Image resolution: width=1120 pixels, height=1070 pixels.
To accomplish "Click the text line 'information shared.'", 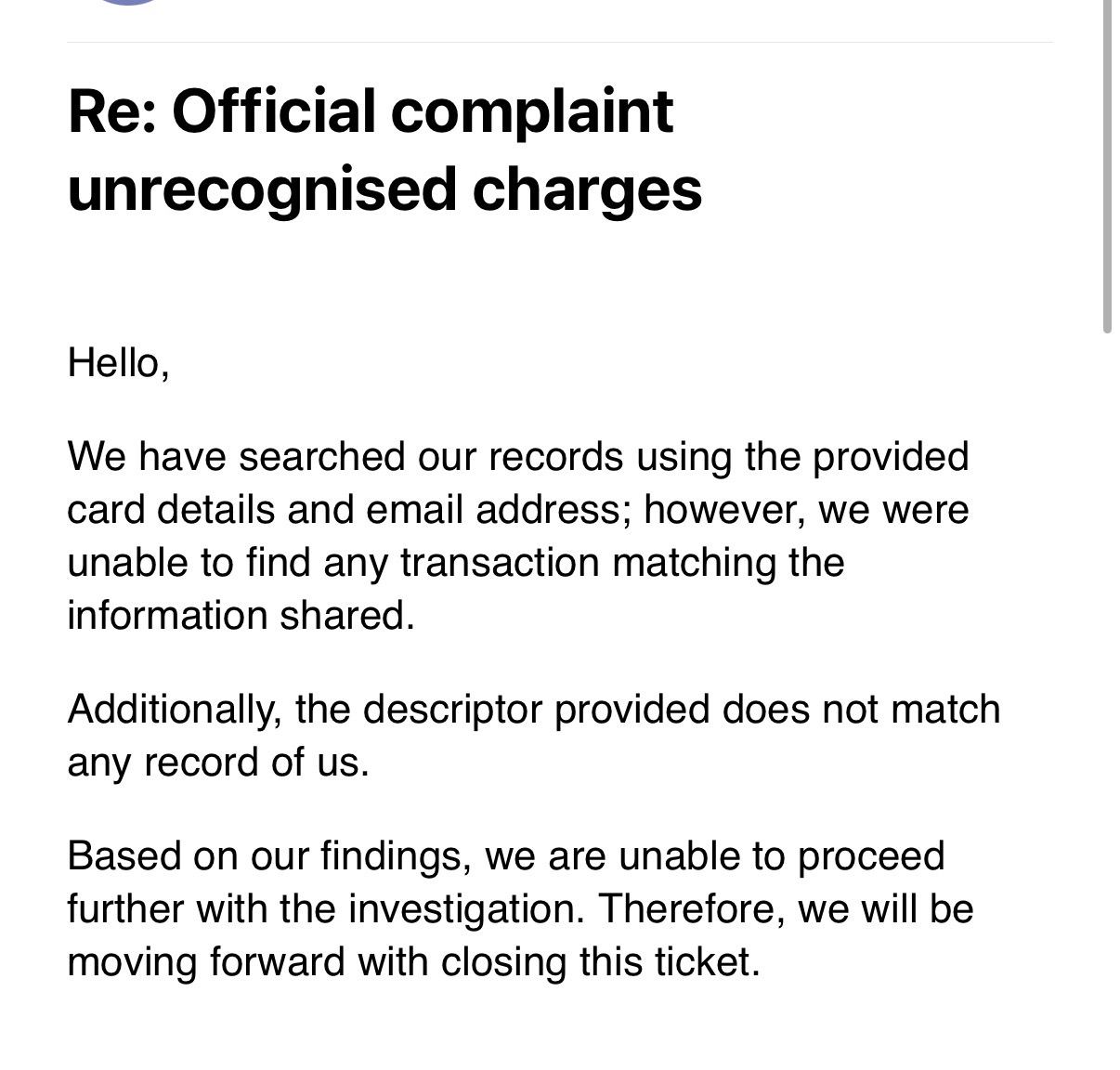I will tap(241, 616).
